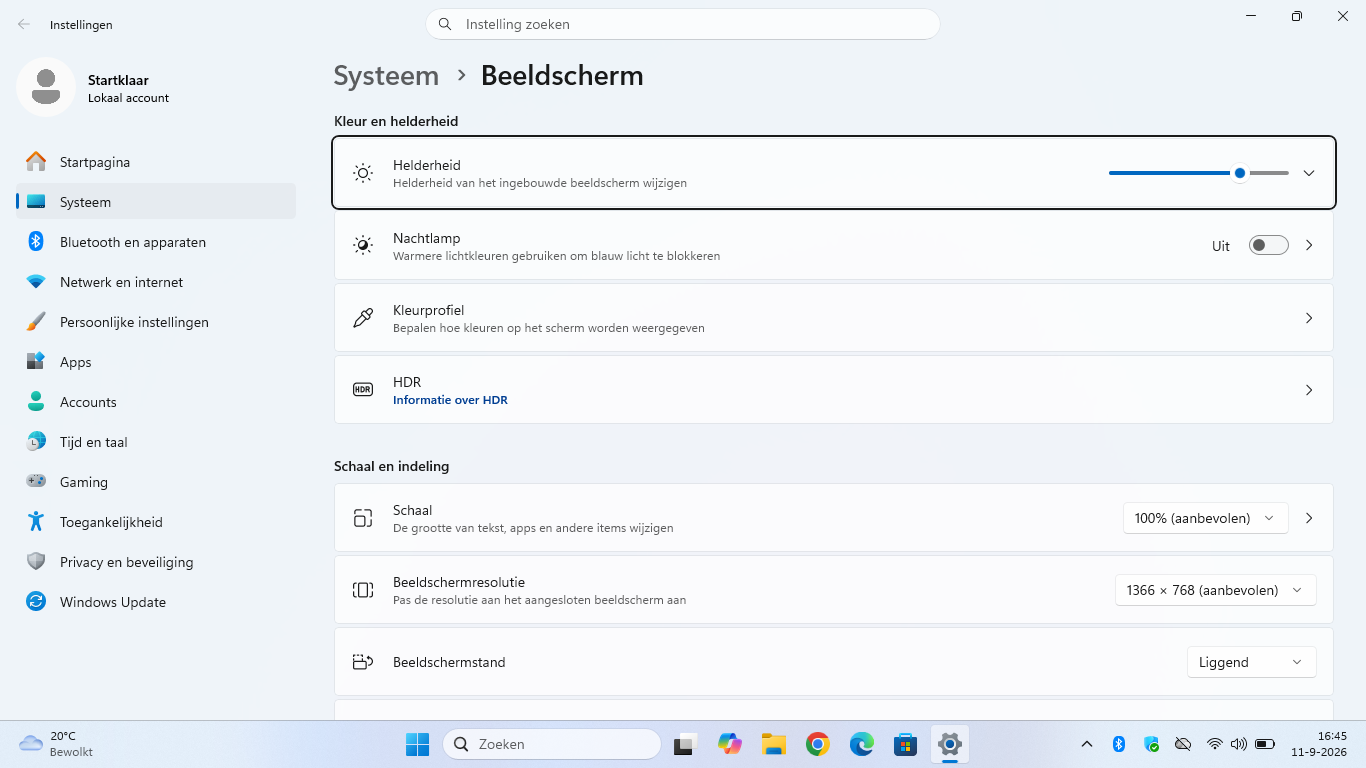Select Persoonlijke instellingen in sidebar
Image resolution: width=1366 pixels, height=768 pixels.
pos(156,322)
